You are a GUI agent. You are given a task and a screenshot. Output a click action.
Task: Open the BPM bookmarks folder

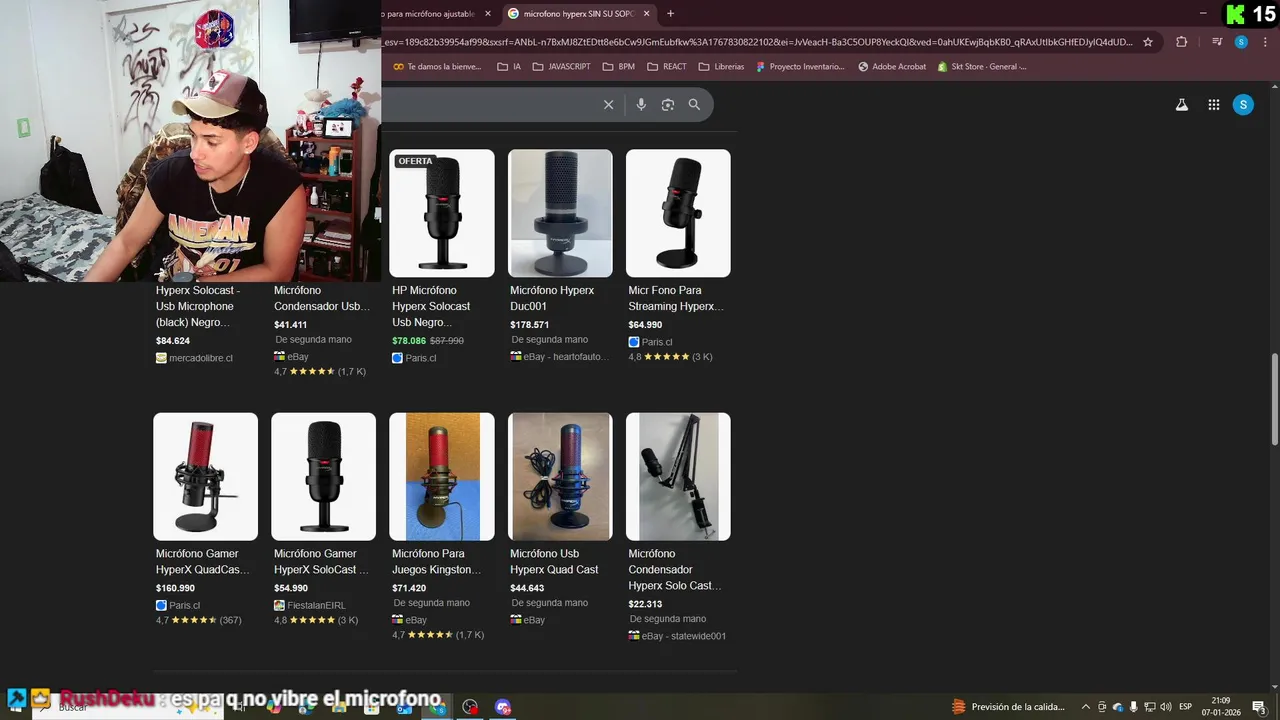619,67
